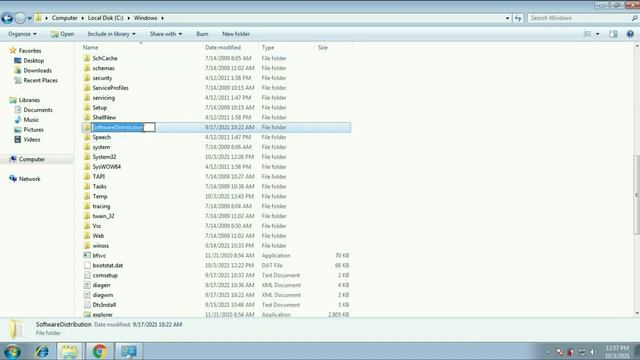
Task: Open the view options dropdown arrow
Action: pyautogui.click(x=598, y=34)
